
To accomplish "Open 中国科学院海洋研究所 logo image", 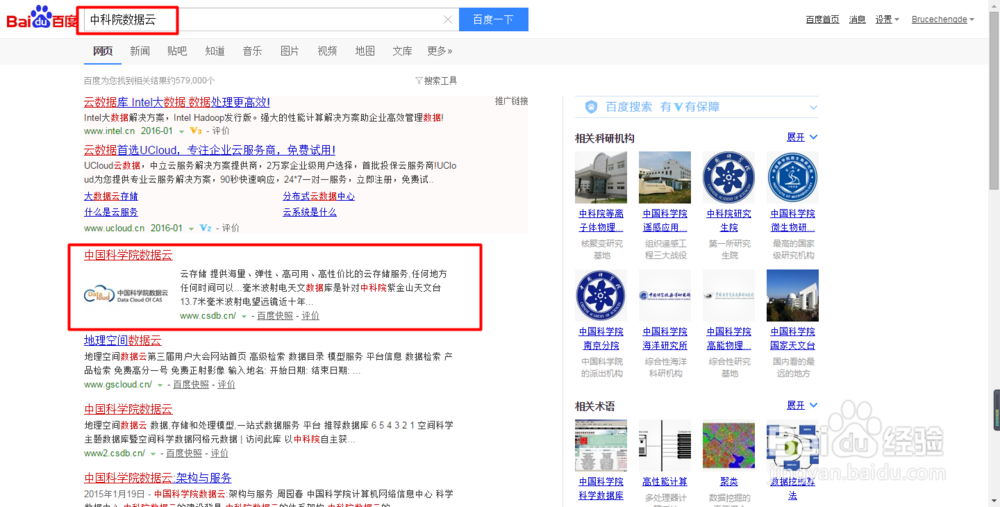I will [x=665, y=295].
